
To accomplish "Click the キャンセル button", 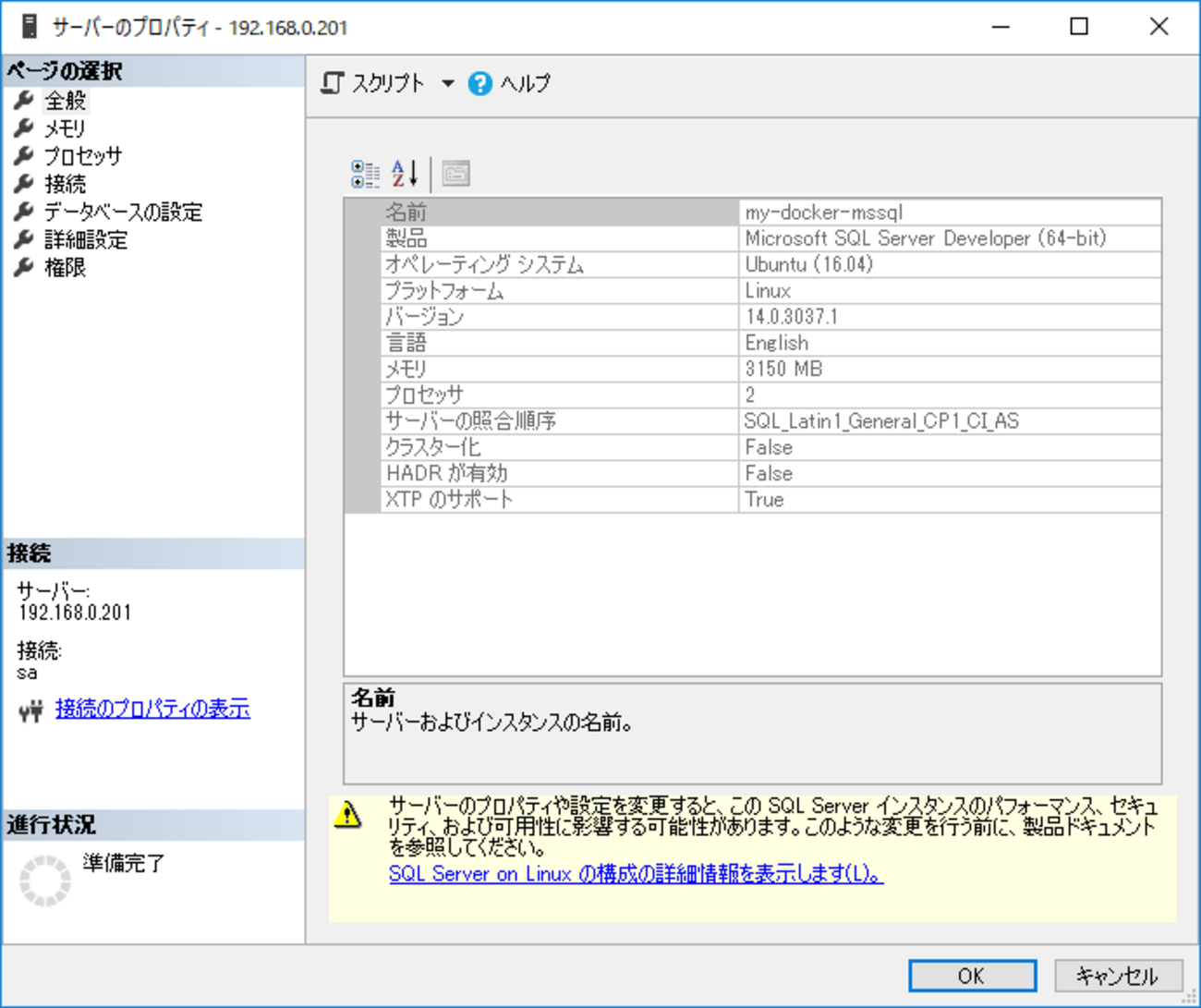I will pos(1118,976).
